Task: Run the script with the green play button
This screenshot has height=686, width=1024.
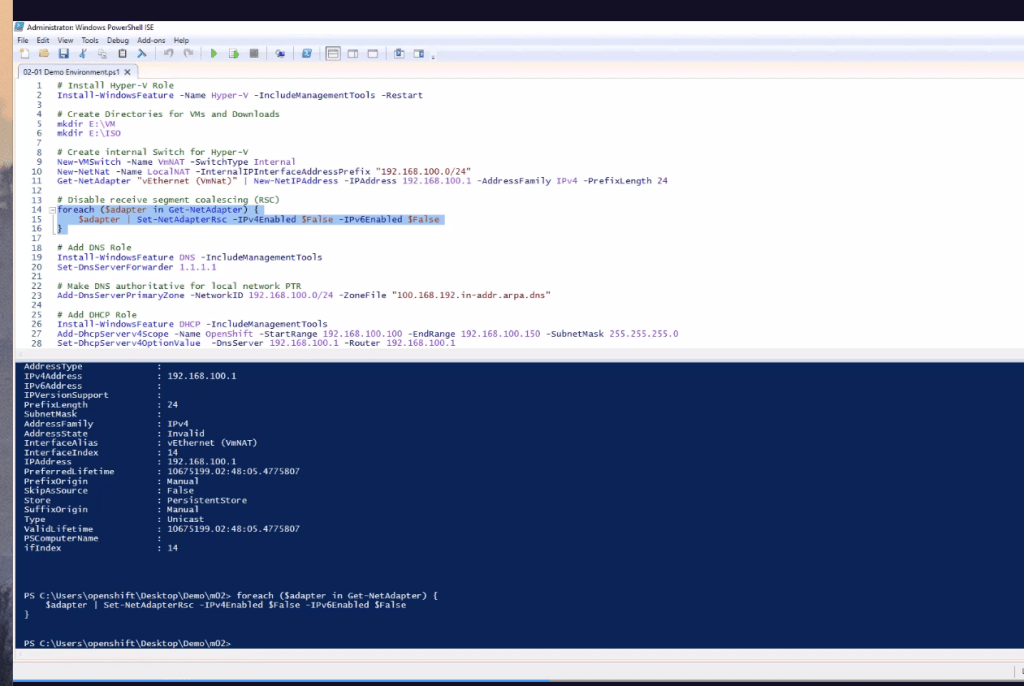Action: [214, 54]
